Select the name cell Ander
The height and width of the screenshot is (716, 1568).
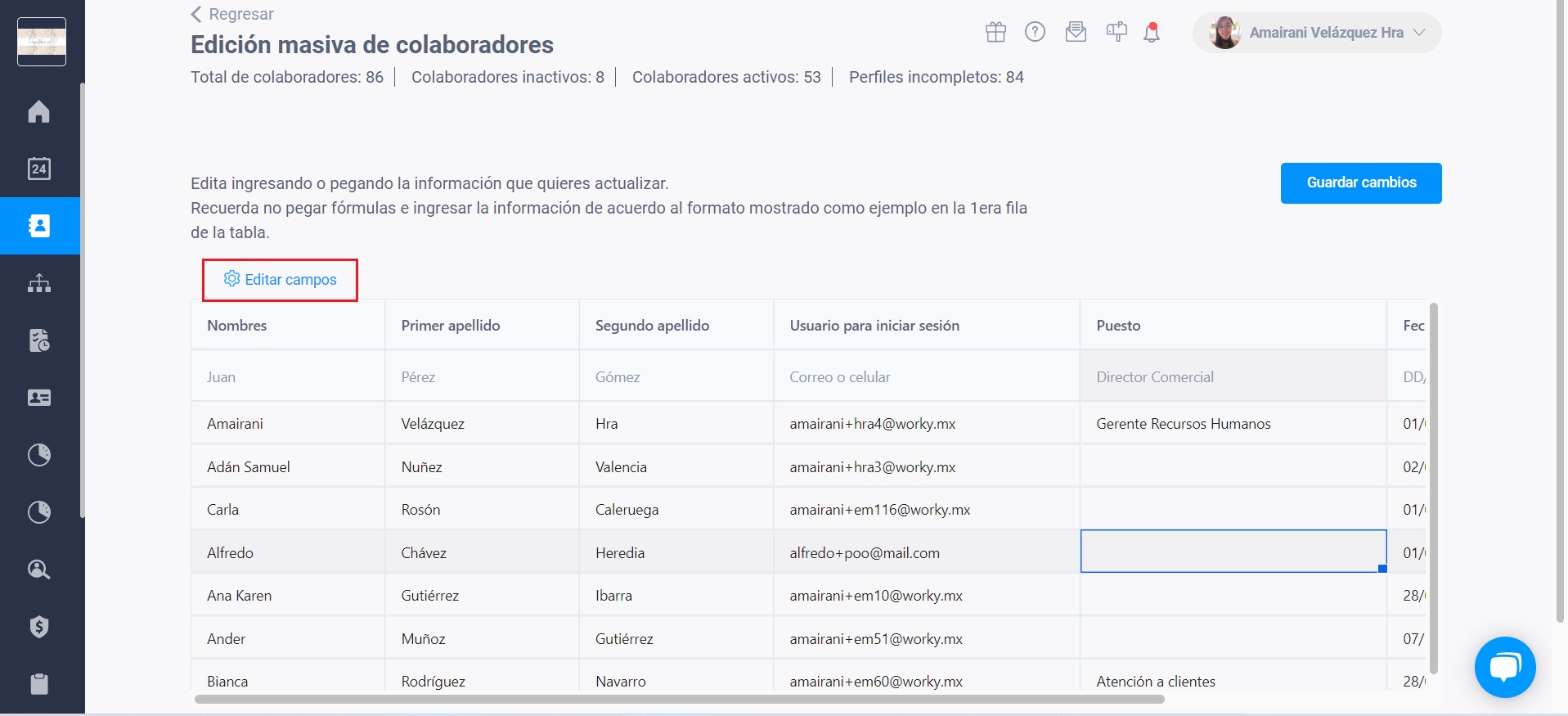288,638
